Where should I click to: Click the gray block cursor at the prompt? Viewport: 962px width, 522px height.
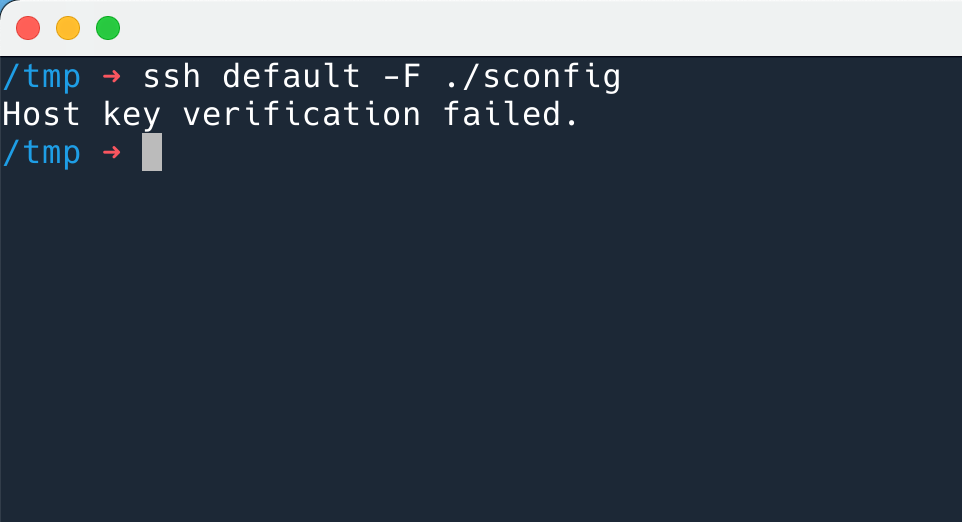point(152,152)
